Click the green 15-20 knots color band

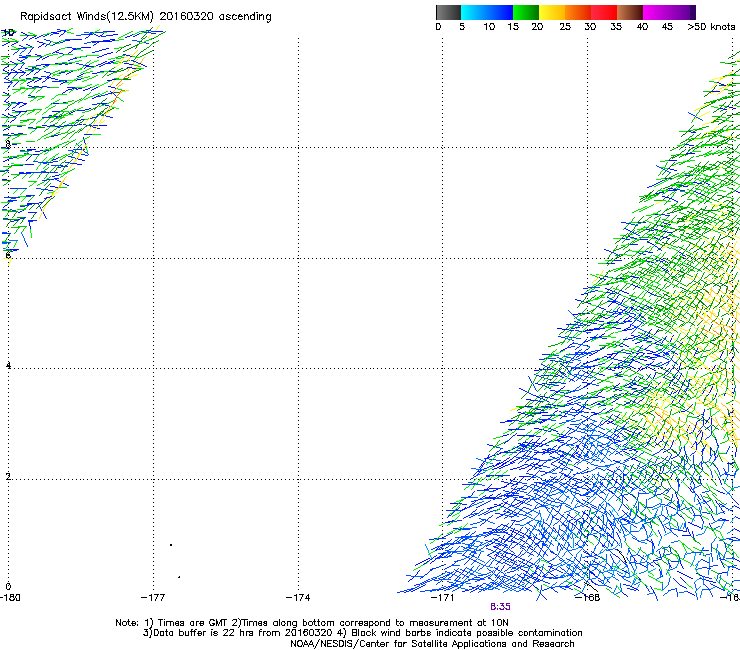tap(526, 12)
